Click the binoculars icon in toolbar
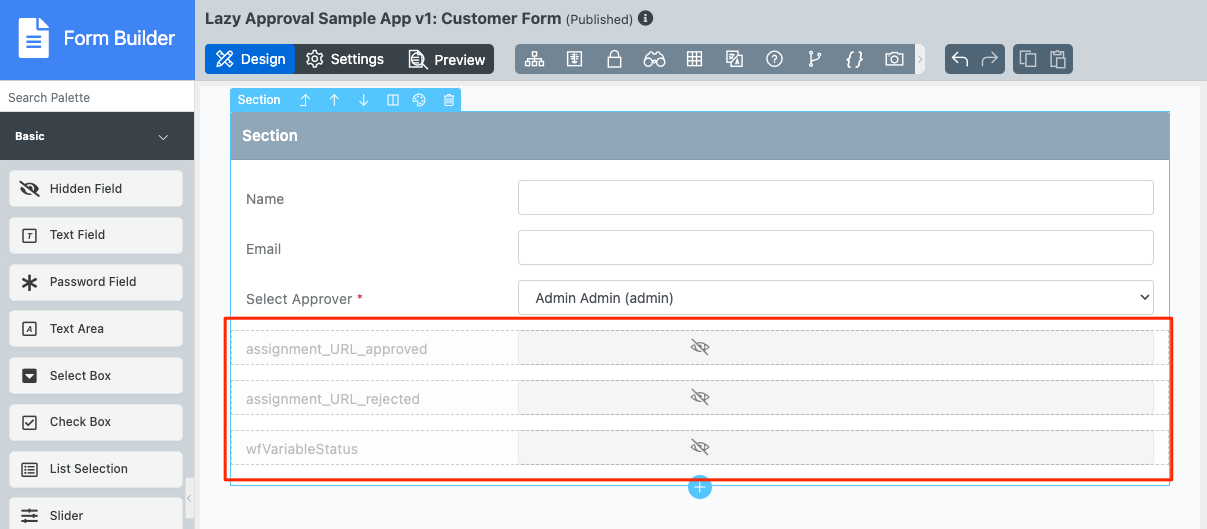The width and height of the screenshot is (1207, 529). pyautogui.click(x=654, y=59)
